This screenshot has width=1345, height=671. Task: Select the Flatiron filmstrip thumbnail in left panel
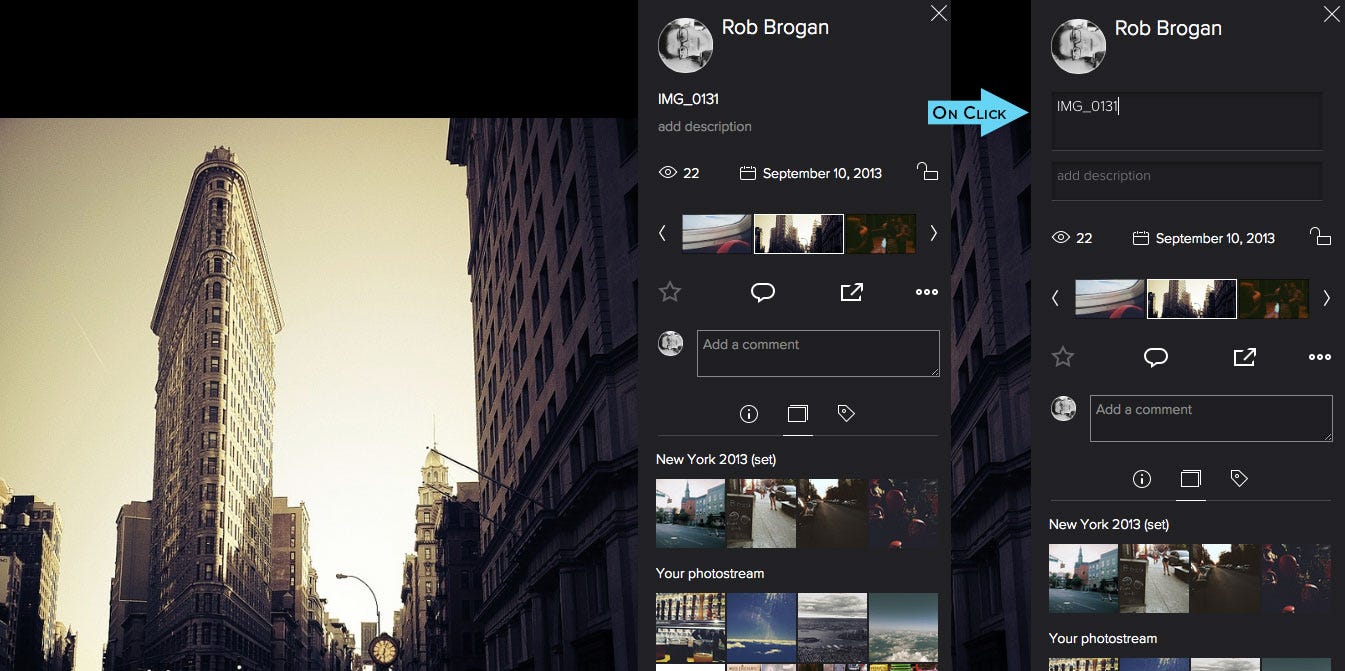coord(799,233)
